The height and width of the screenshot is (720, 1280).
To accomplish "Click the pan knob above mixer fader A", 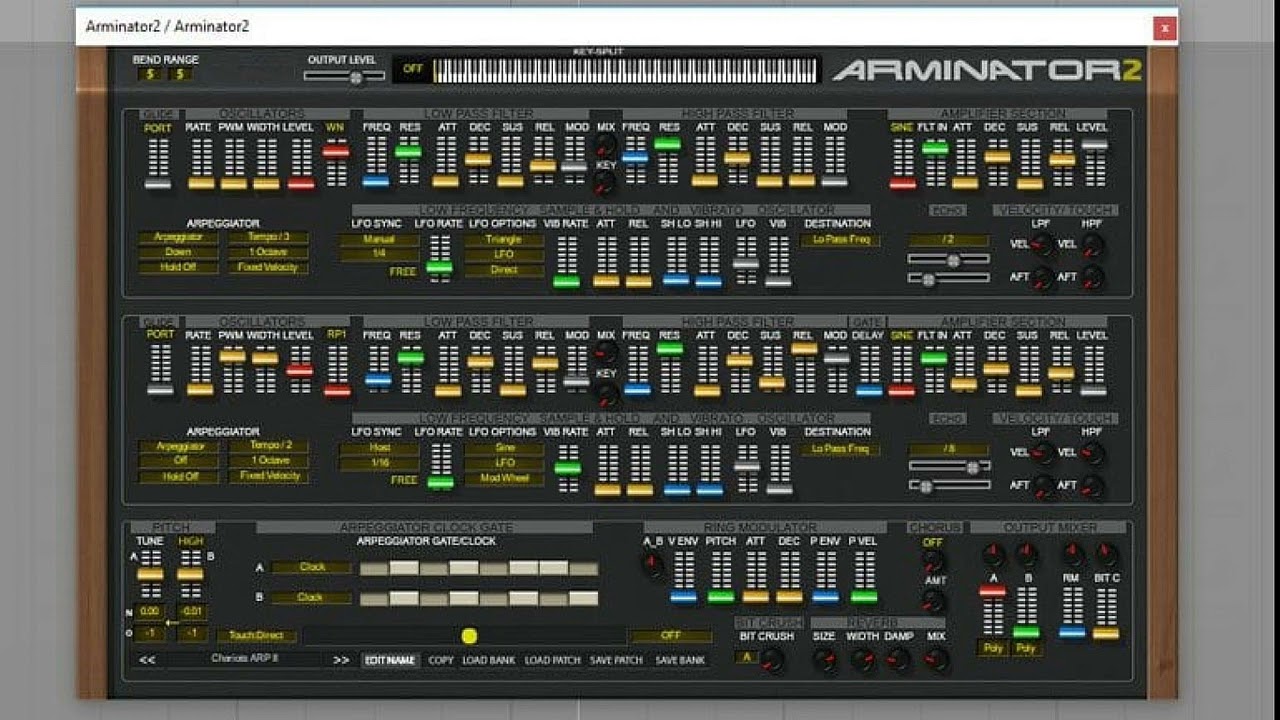I will coord(993,556).
